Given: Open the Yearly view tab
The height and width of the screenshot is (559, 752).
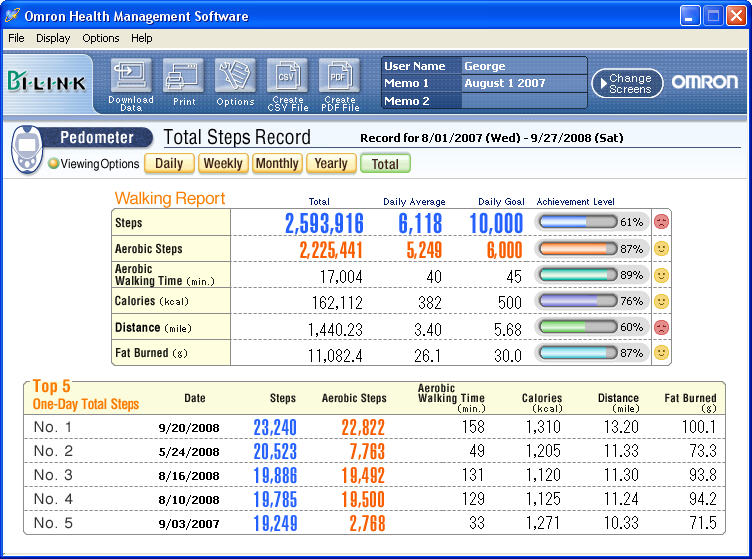Looking at the screenshot, I should coord(330,164).
